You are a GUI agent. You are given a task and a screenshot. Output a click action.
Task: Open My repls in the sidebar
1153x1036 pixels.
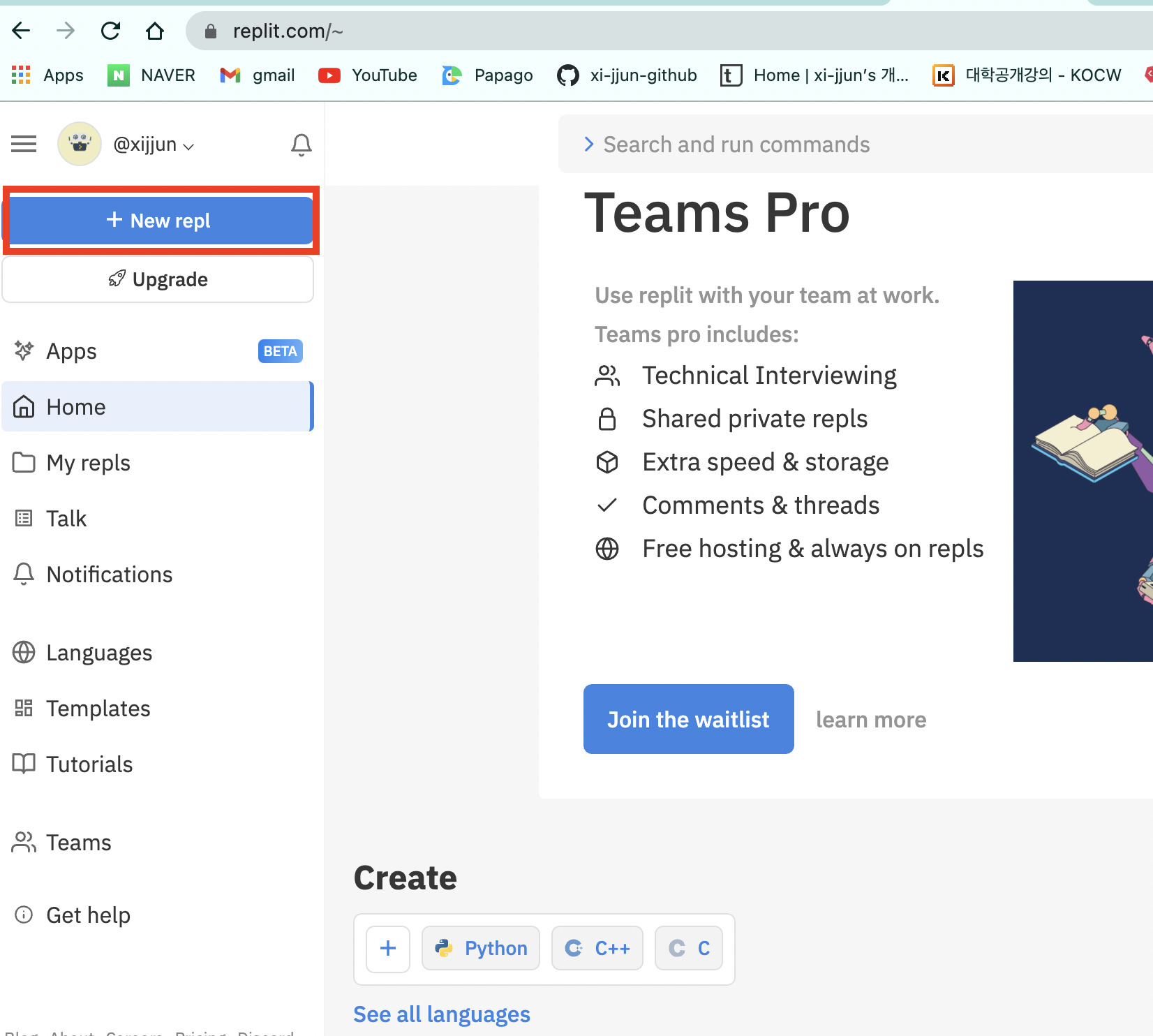tap(158, 462)
